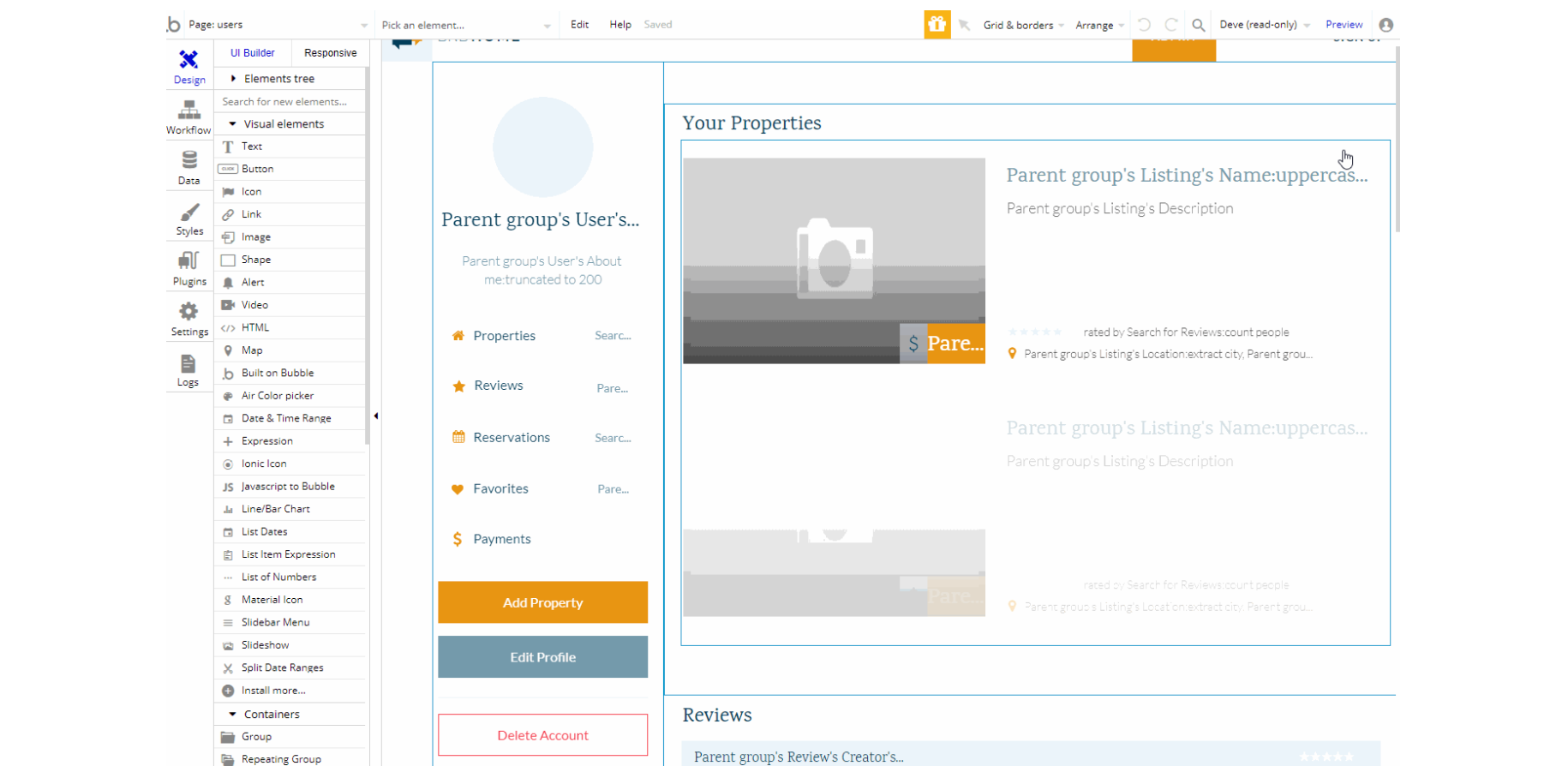Collapse the Containers section
This screenshot has width=1568, height=778.
pyautogui.click(x=290, y=715)
